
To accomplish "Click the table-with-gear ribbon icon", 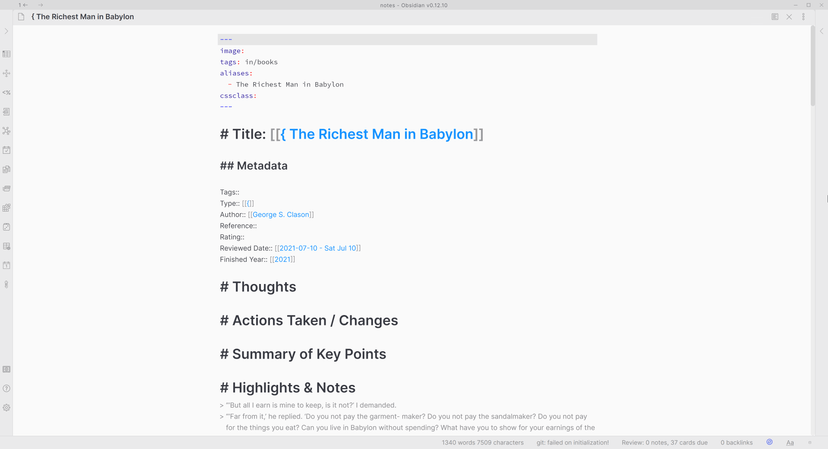I will pos(6,246).
